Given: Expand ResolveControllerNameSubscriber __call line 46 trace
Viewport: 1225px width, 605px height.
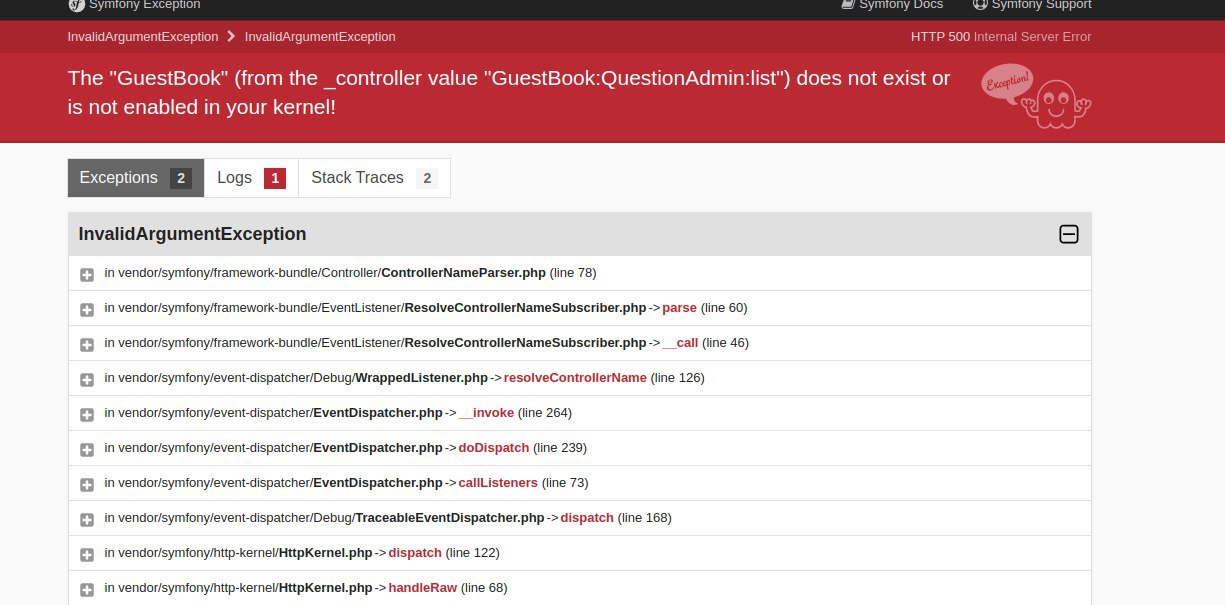Looking at the screenshot, I should 87,344.
